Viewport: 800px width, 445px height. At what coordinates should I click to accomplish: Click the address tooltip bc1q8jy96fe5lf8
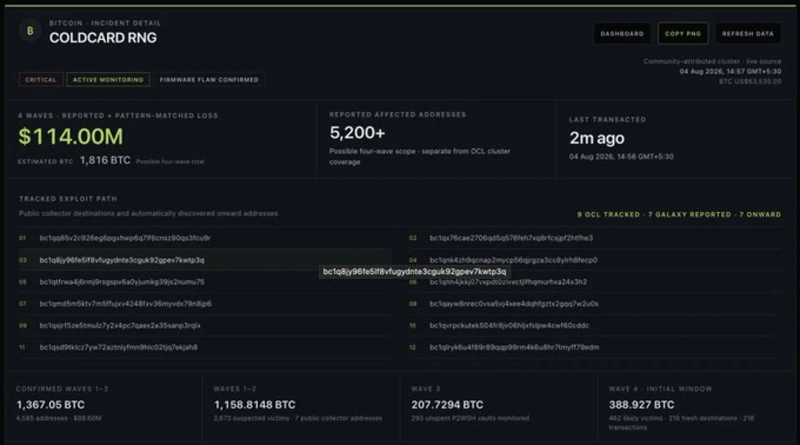(x=415, y=271)
